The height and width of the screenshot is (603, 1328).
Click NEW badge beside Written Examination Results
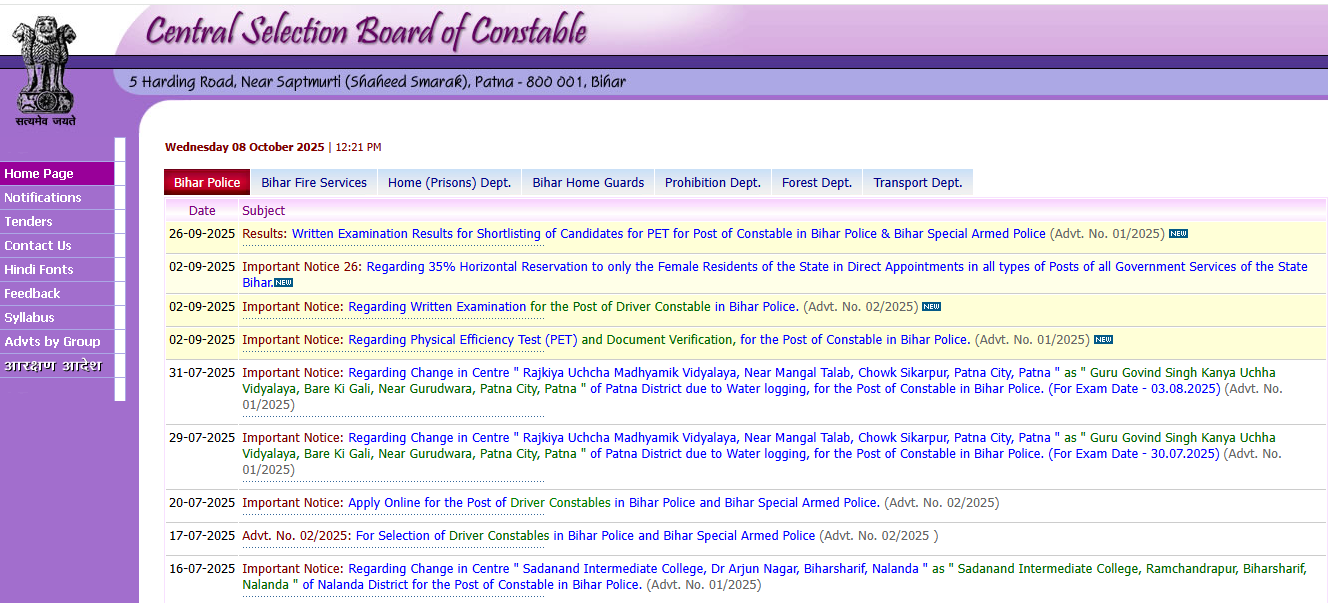click(1178, 234)
